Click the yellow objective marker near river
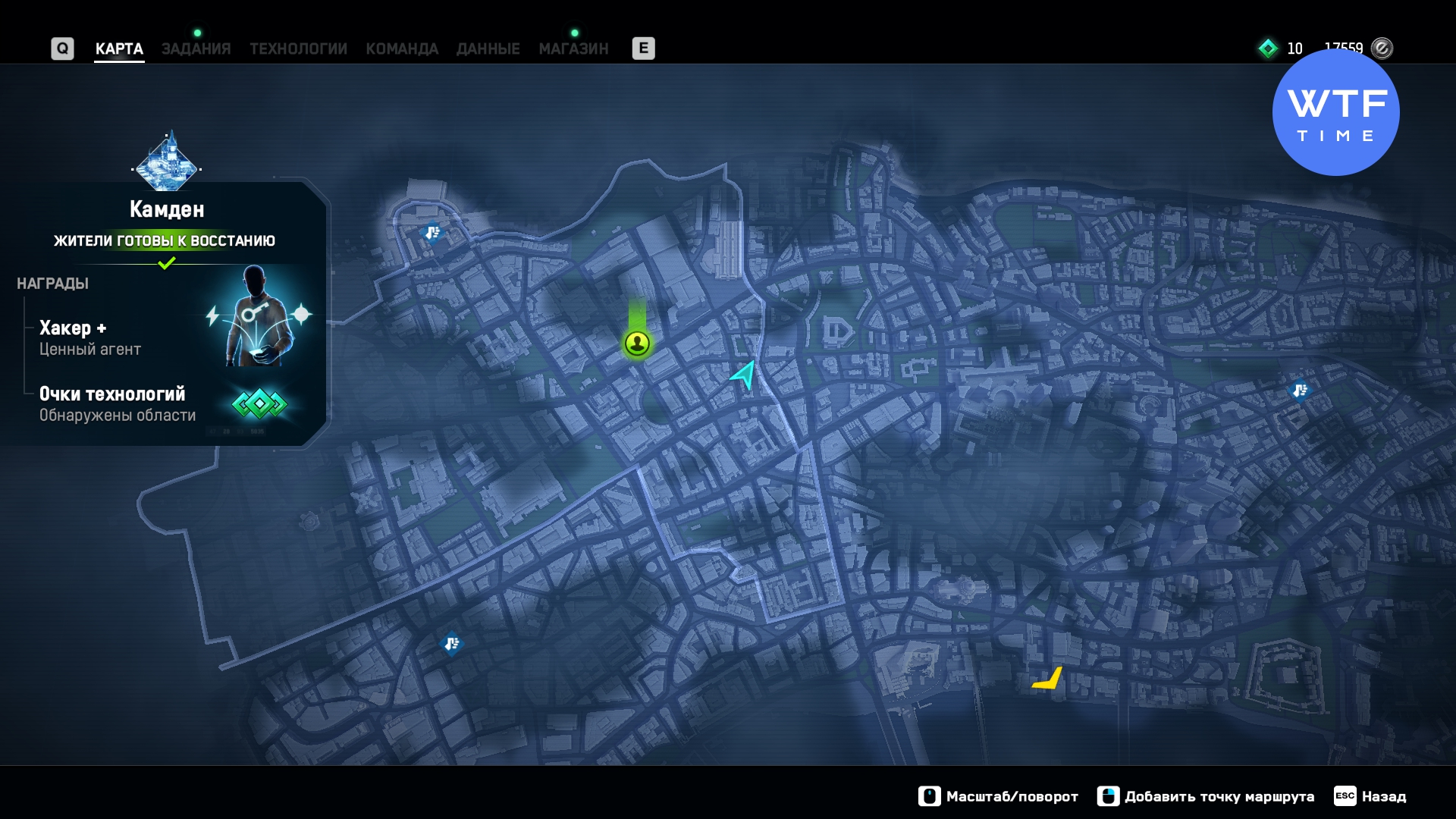The image size is (1456, 819). (x=1048, y=678)
